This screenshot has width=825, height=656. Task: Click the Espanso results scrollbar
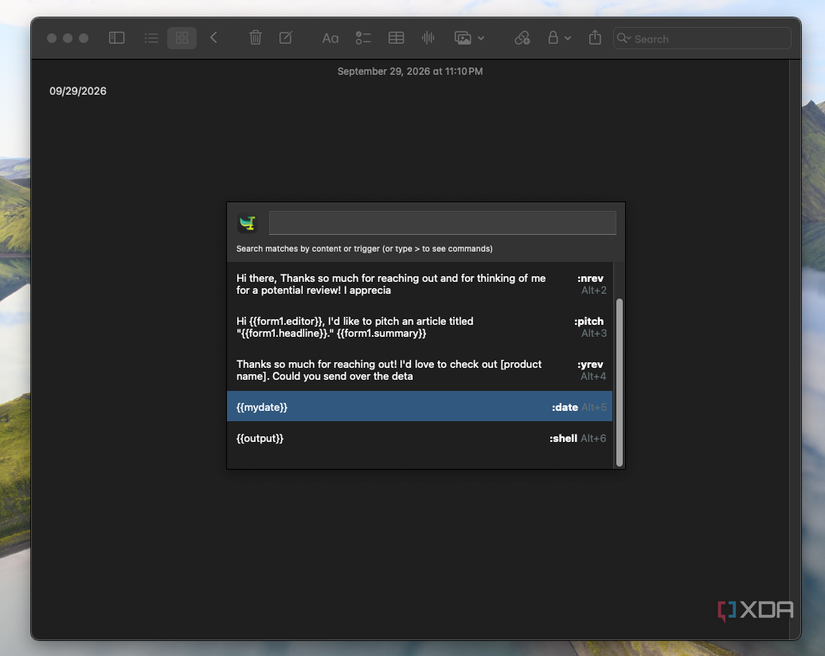pyautogui.click(x=619, y=382)
